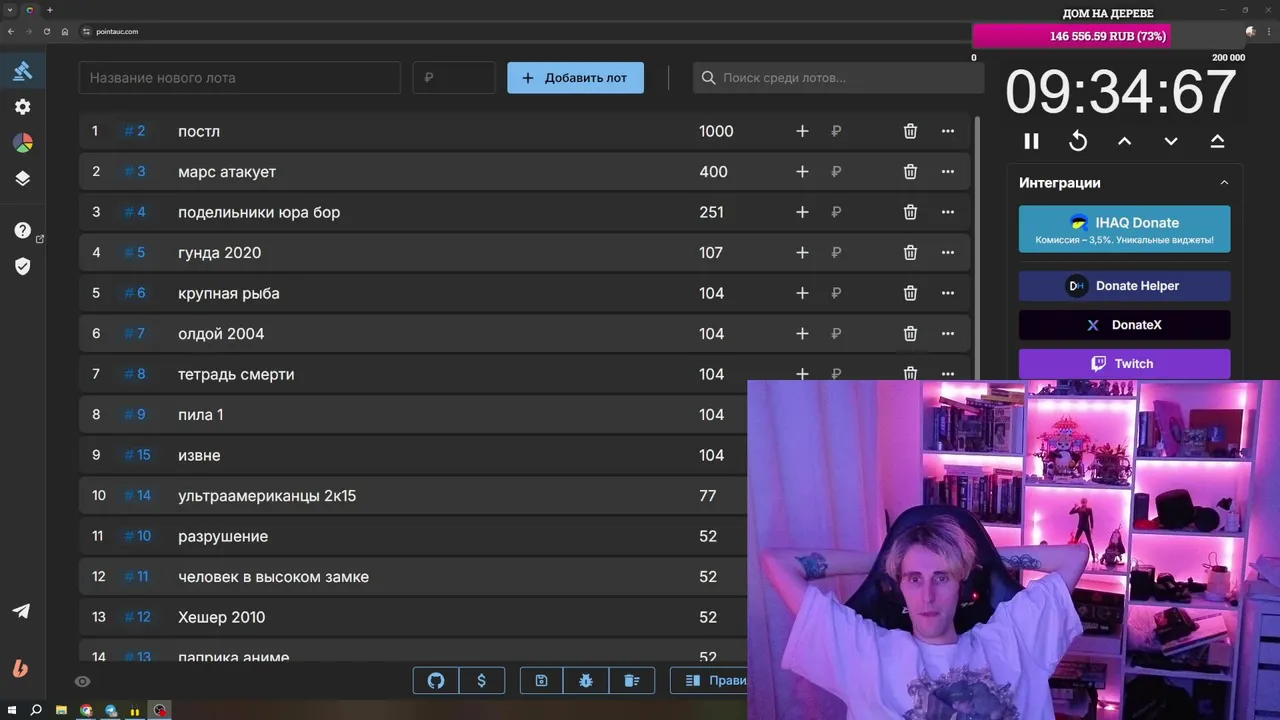Connect the Donate Helper integration
This screenshot has width=1280, height=720.
1125,286
